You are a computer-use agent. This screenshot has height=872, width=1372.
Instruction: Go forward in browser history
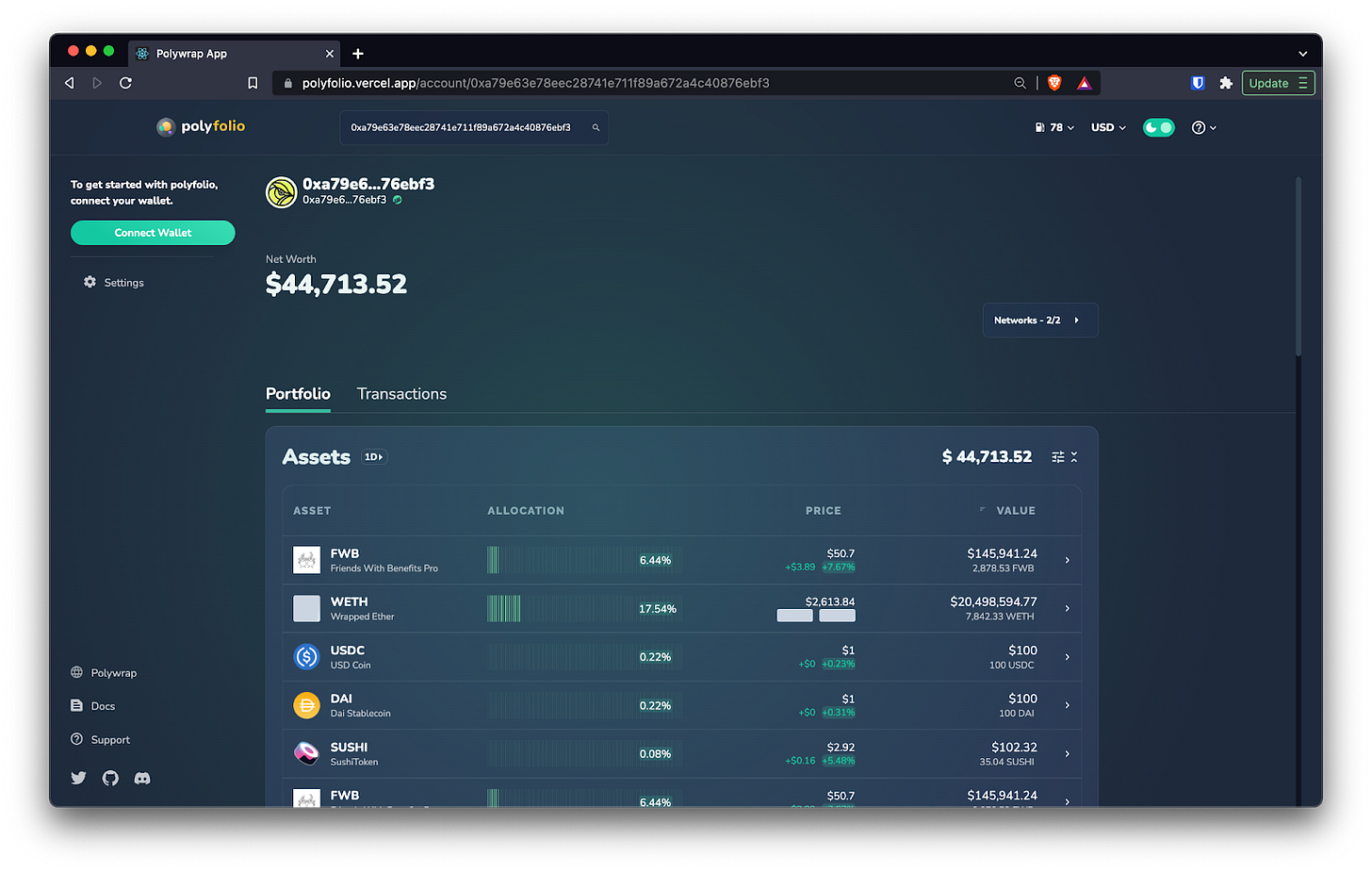(97, 83)
